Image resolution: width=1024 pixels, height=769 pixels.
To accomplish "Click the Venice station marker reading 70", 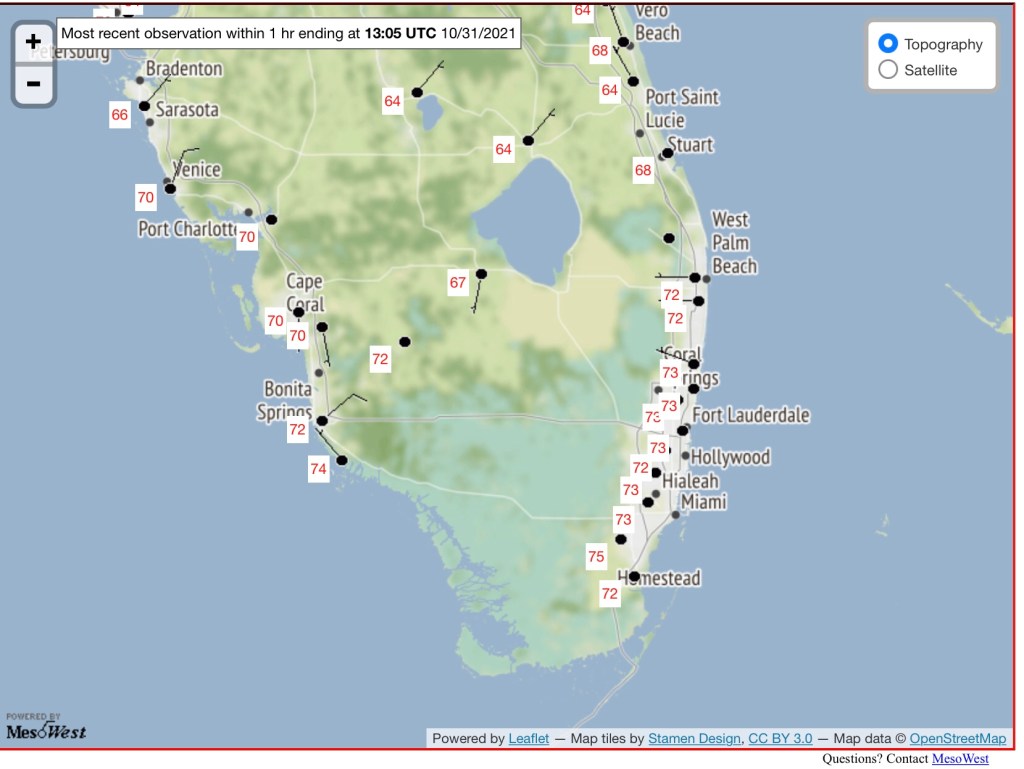I will point(170,188).
